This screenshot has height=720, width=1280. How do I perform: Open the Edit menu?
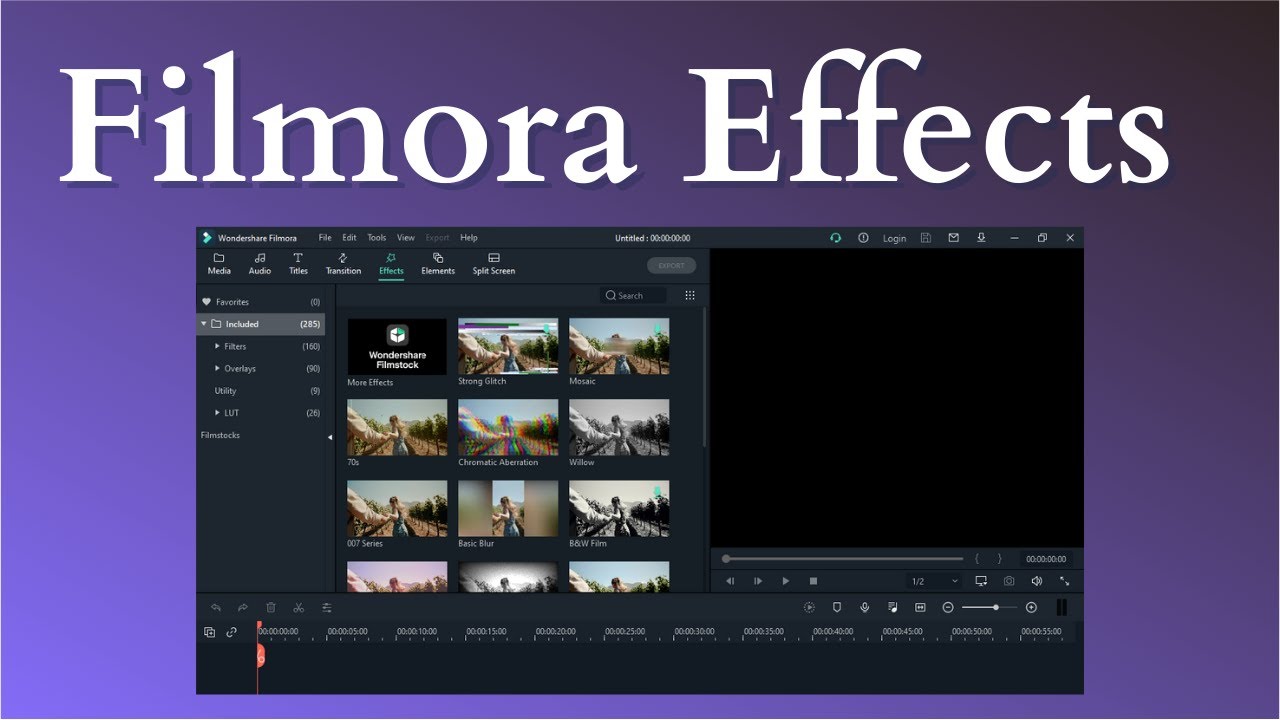tap(349, 238)
